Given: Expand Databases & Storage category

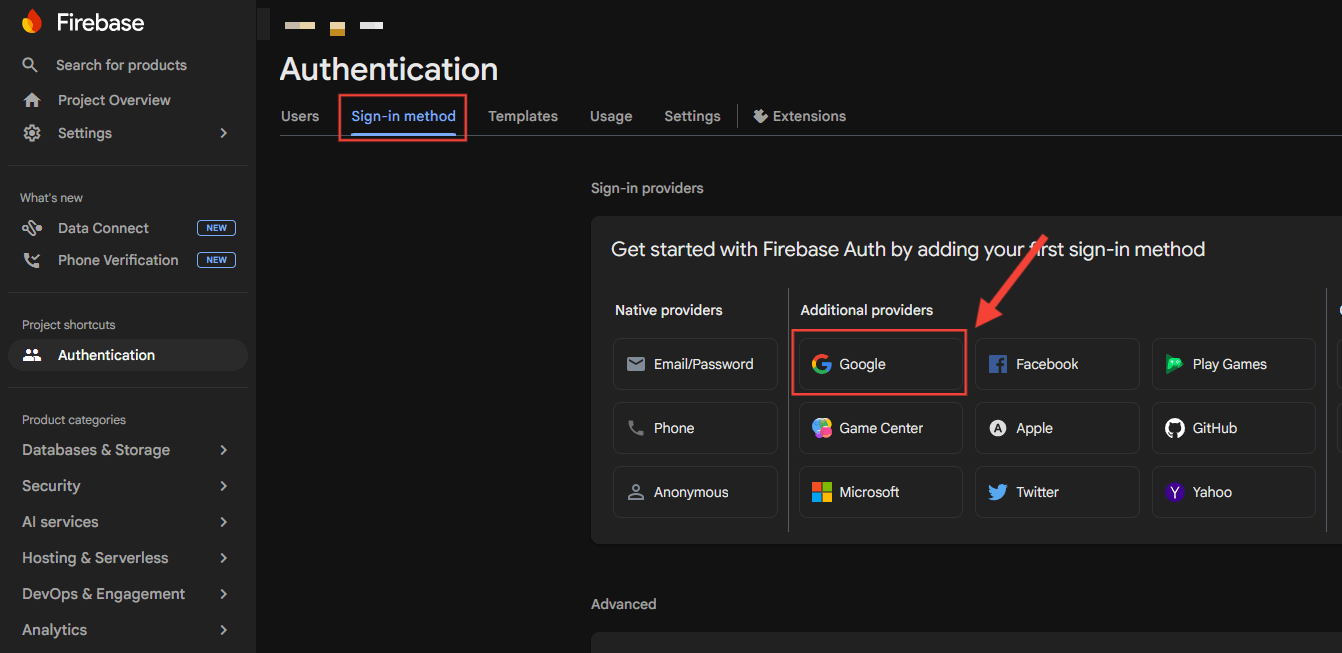Looking at the screenshot, I should [224, 450].
